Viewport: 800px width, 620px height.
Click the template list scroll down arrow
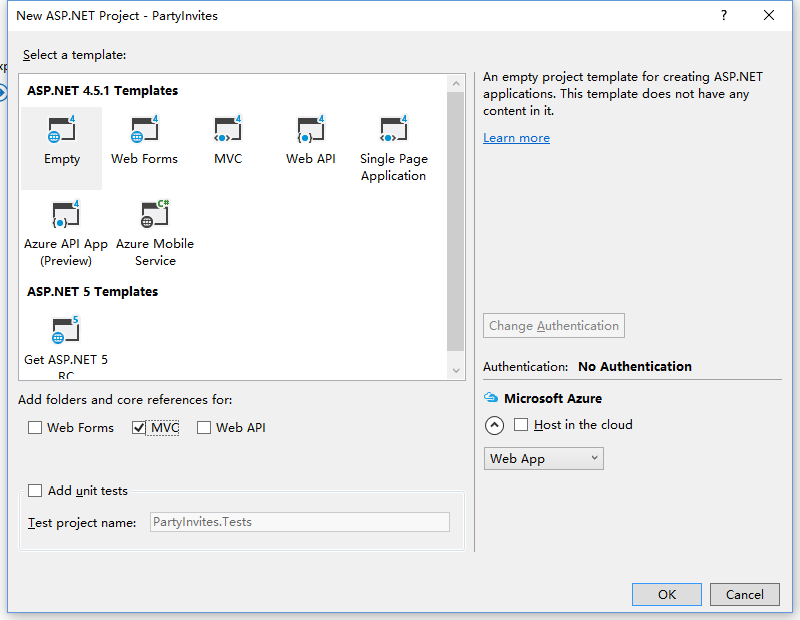(456, 370)
